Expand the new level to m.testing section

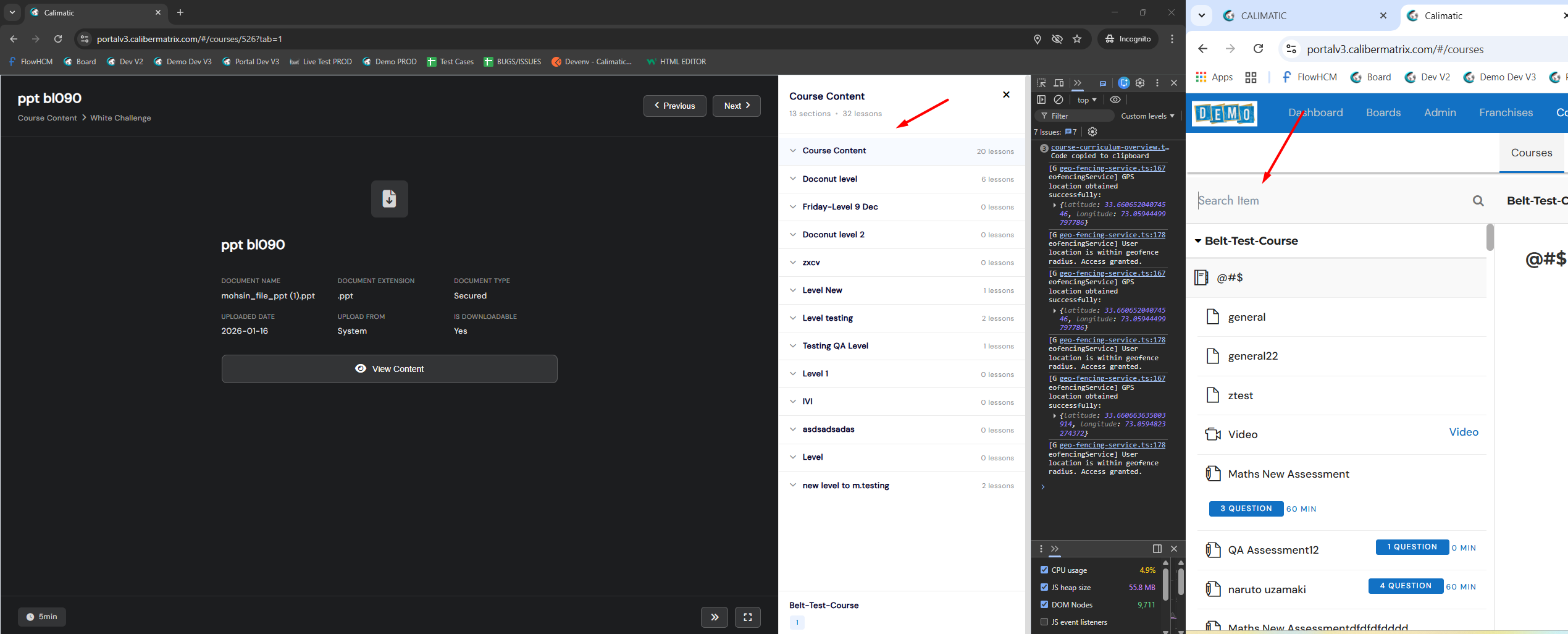click(902, 486)
